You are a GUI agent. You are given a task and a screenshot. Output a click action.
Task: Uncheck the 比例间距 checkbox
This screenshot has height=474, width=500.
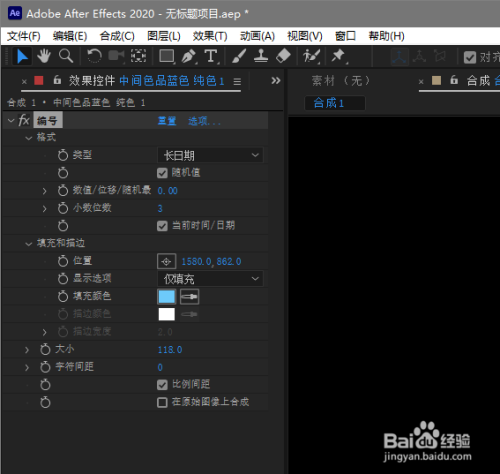pyautogui.click(x=162, y=385)
